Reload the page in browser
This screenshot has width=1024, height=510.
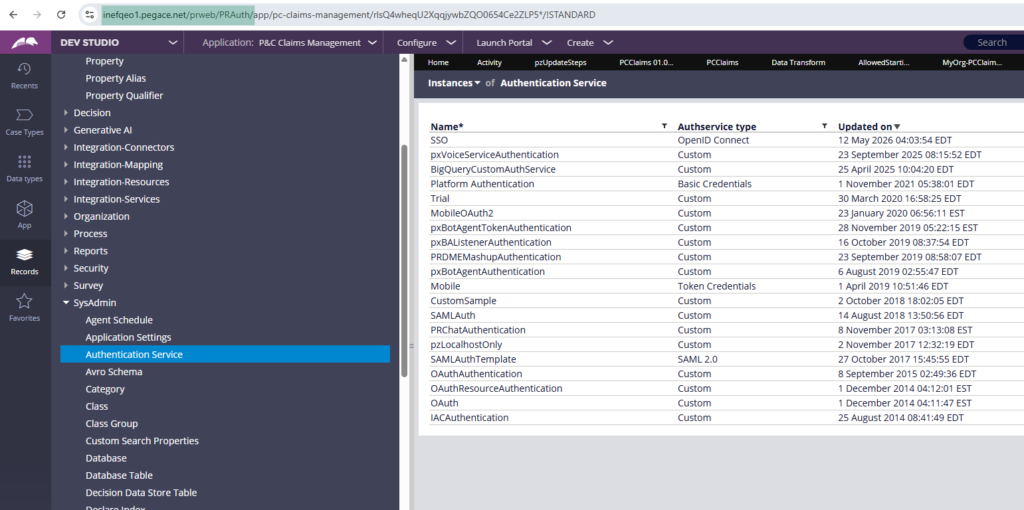pos(61,14)
